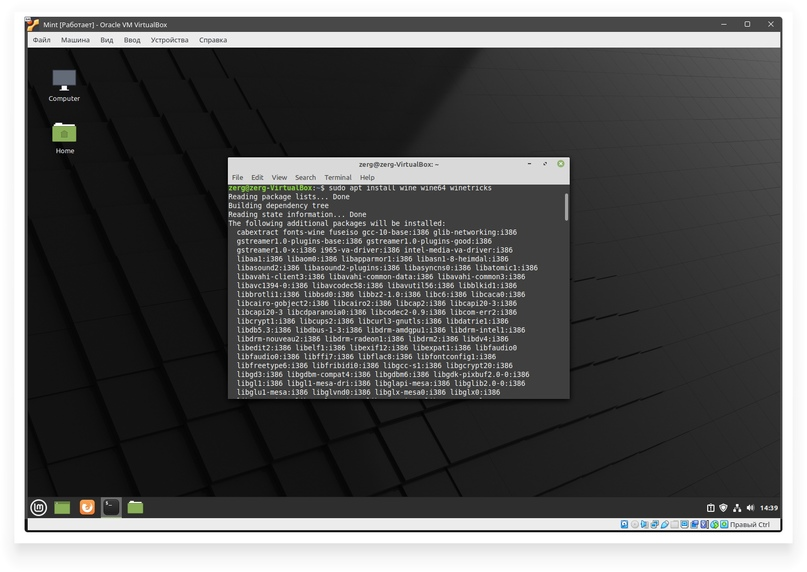Open the terminal File menu

pos(237,177)
